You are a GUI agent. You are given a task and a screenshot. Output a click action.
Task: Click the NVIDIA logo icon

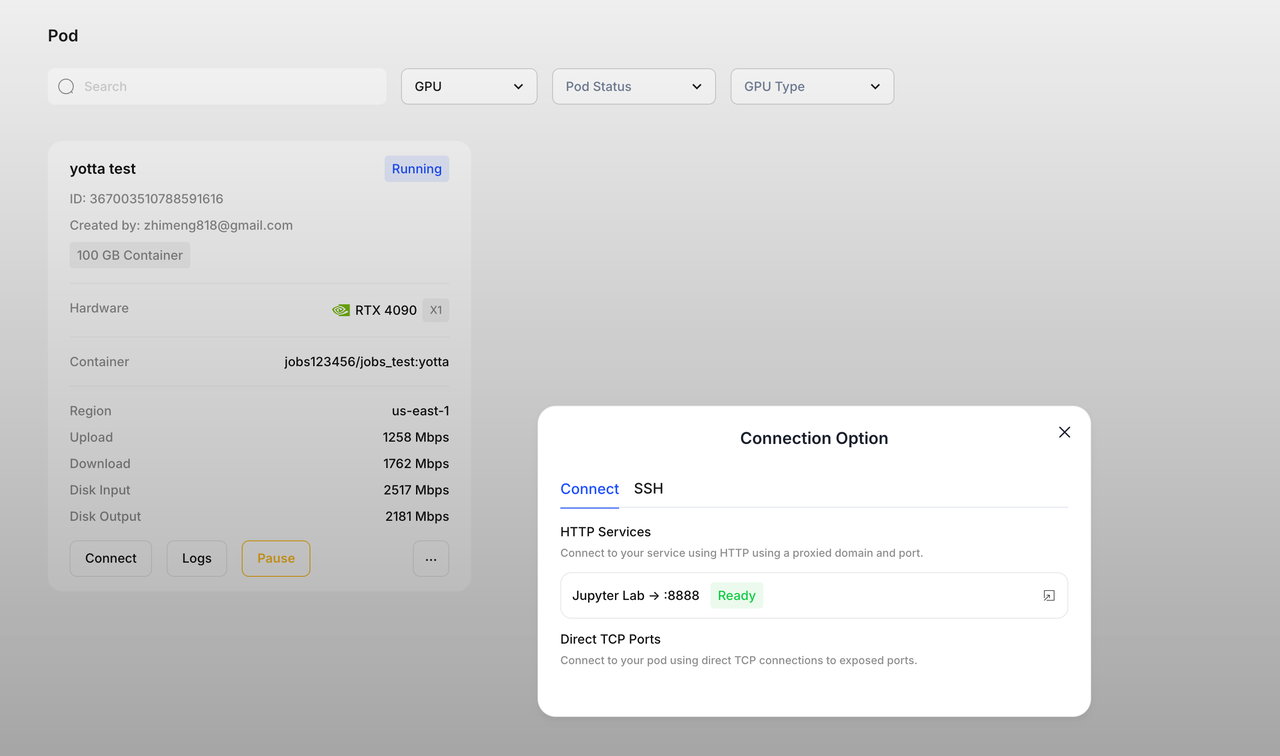pyautogui.click(x=341, y=310)
